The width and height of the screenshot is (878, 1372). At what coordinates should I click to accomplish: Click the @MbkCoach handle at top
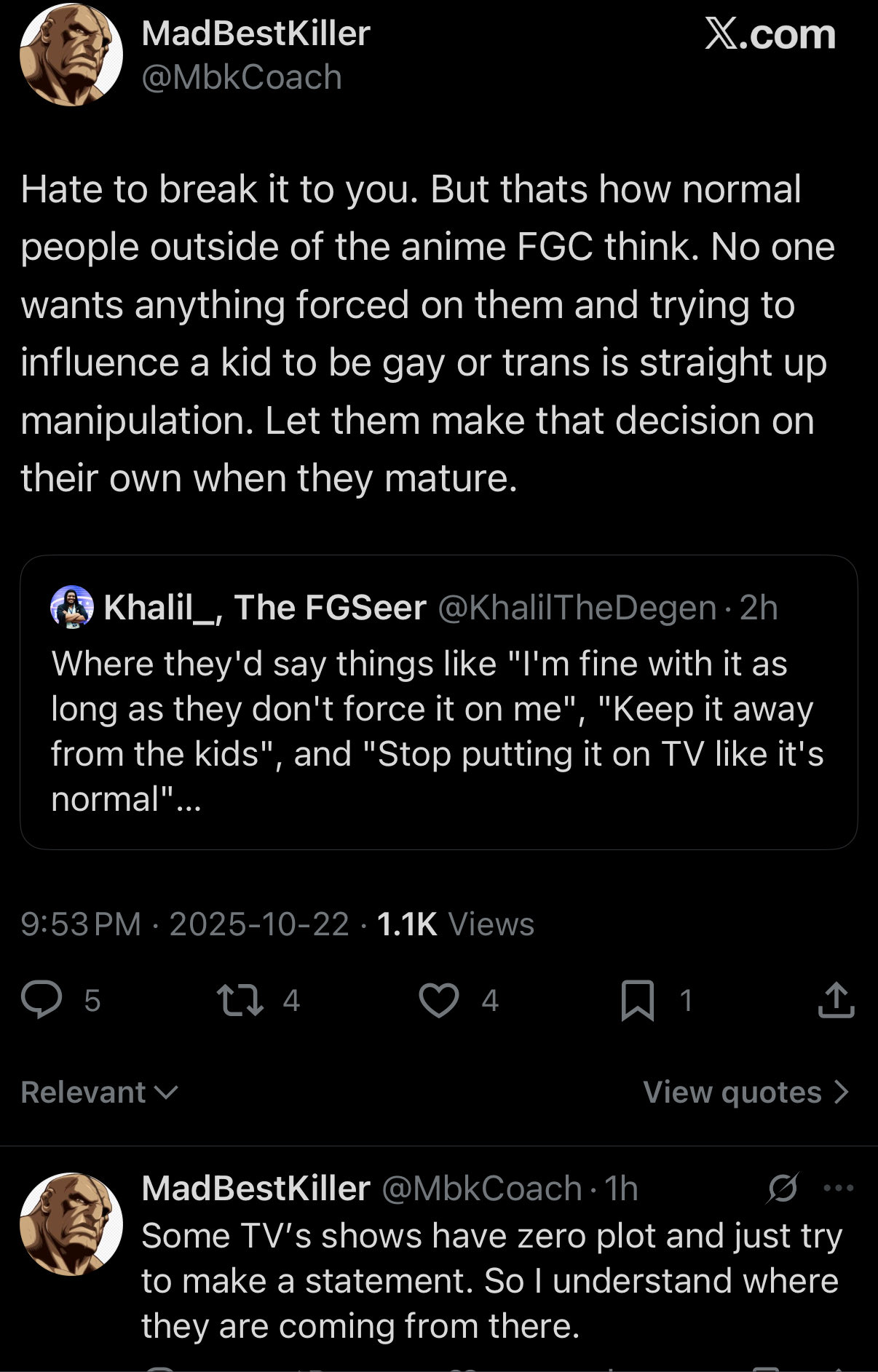(x=242, y=77)
